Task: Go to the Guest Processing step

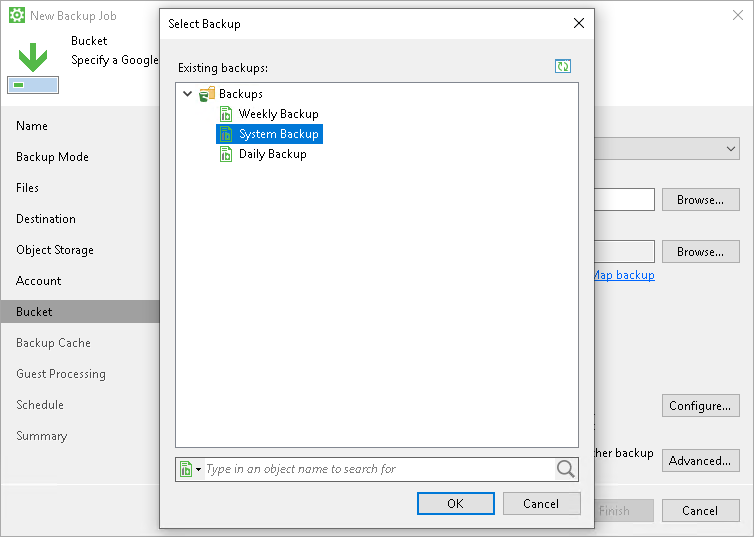Action: pyautogui.click(x=61, y=374)
